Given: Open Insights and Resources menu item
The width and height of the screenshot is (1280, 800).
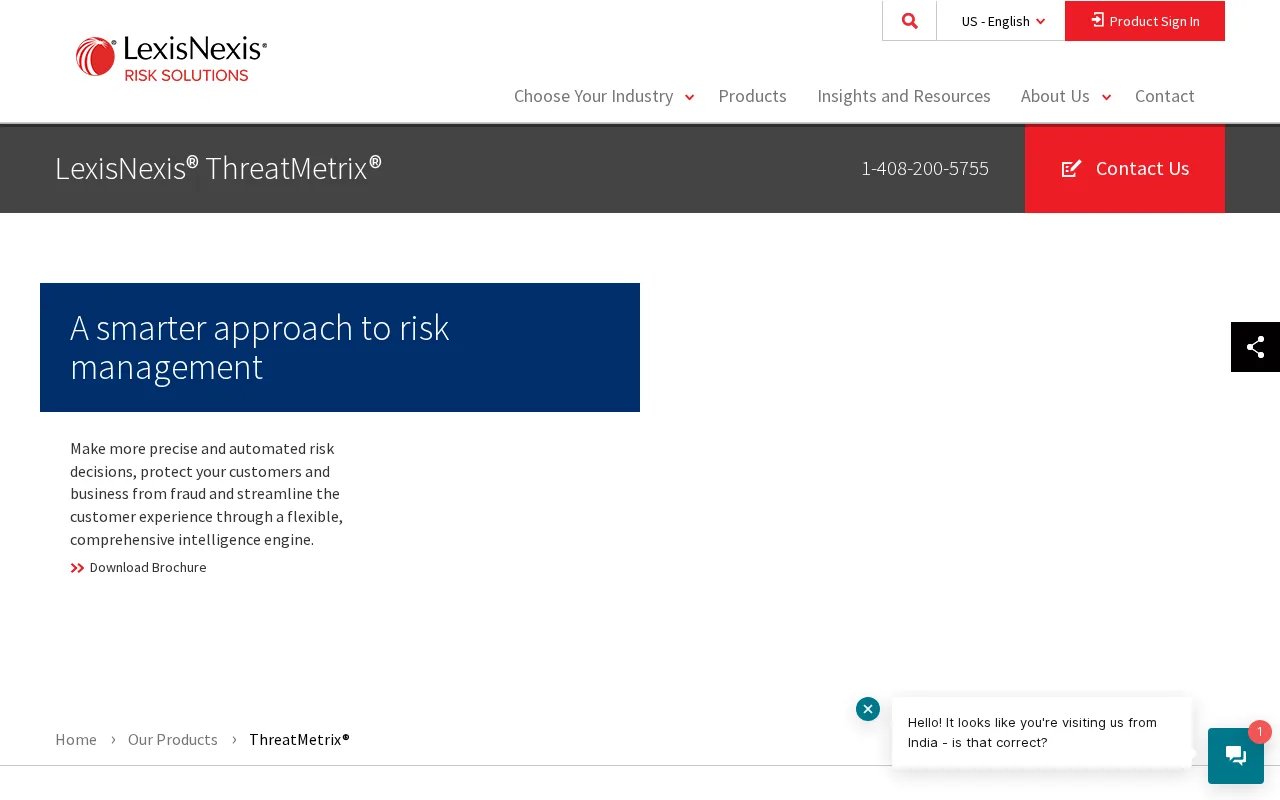Looking at the screenshot, I should (904, 96).
